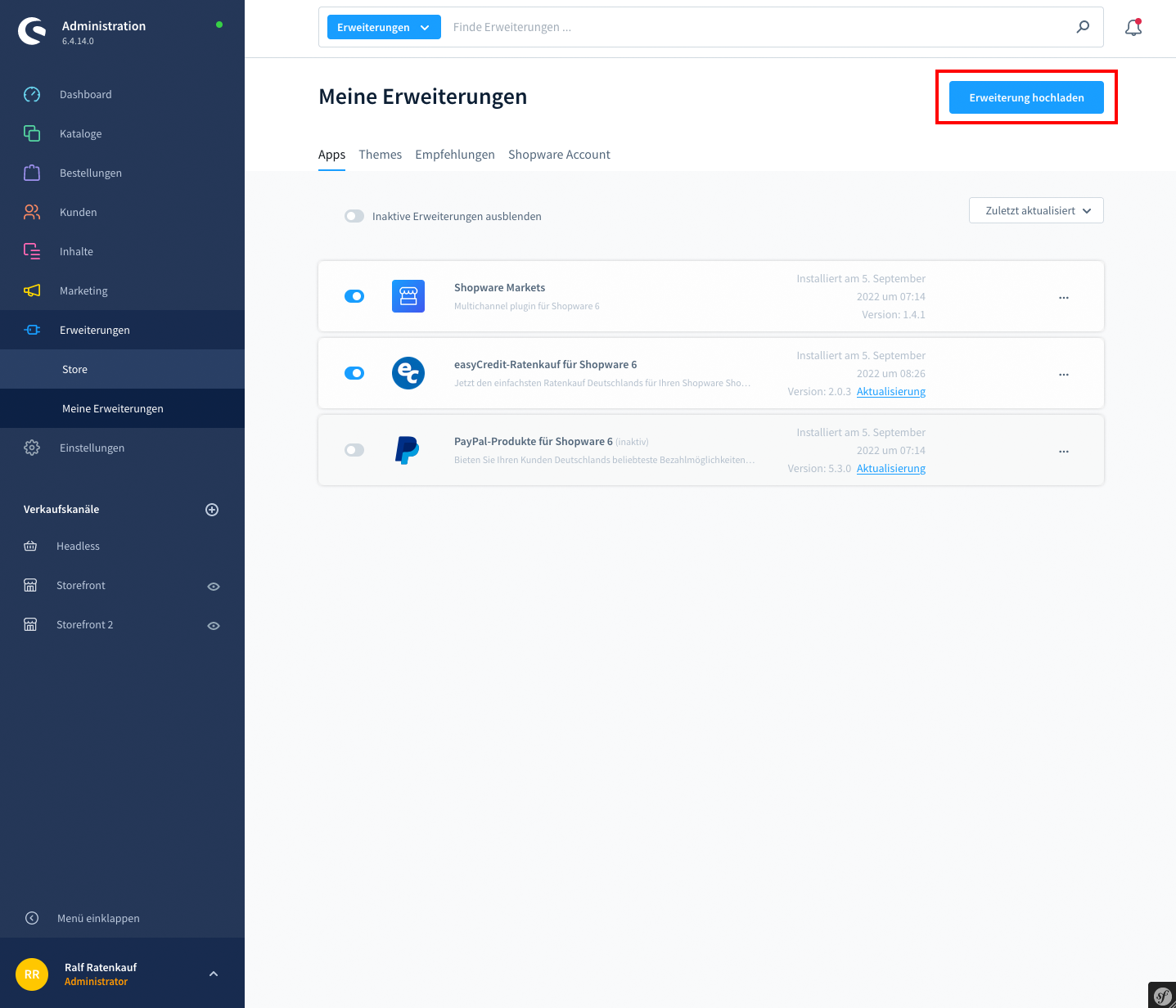This screenshot has height=1008, width=1176.
Task: Deactivate easyCredit-Ratenkauf extension switch
Action: 354,373
